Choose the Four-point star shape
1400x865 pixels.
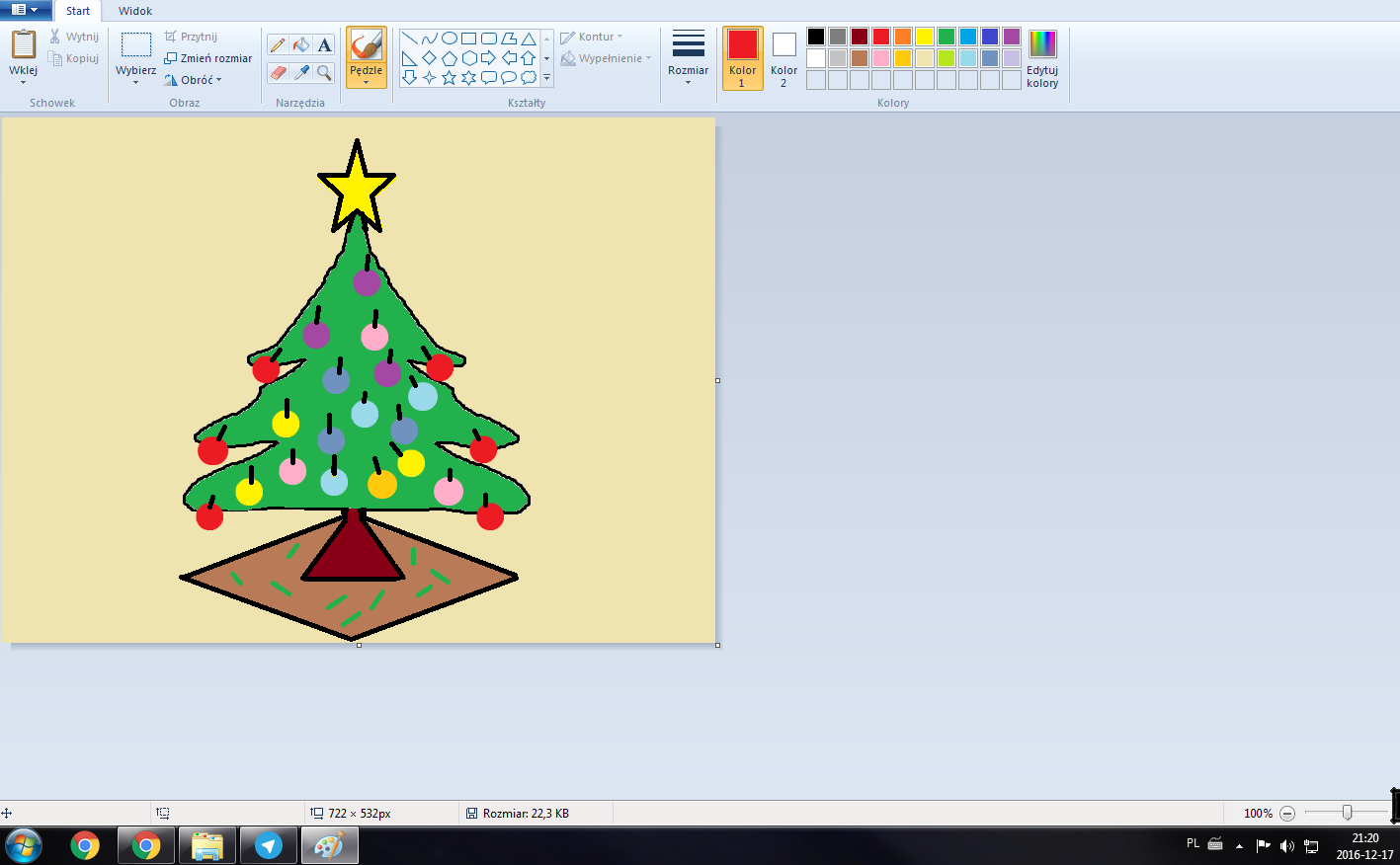point(429,77)
